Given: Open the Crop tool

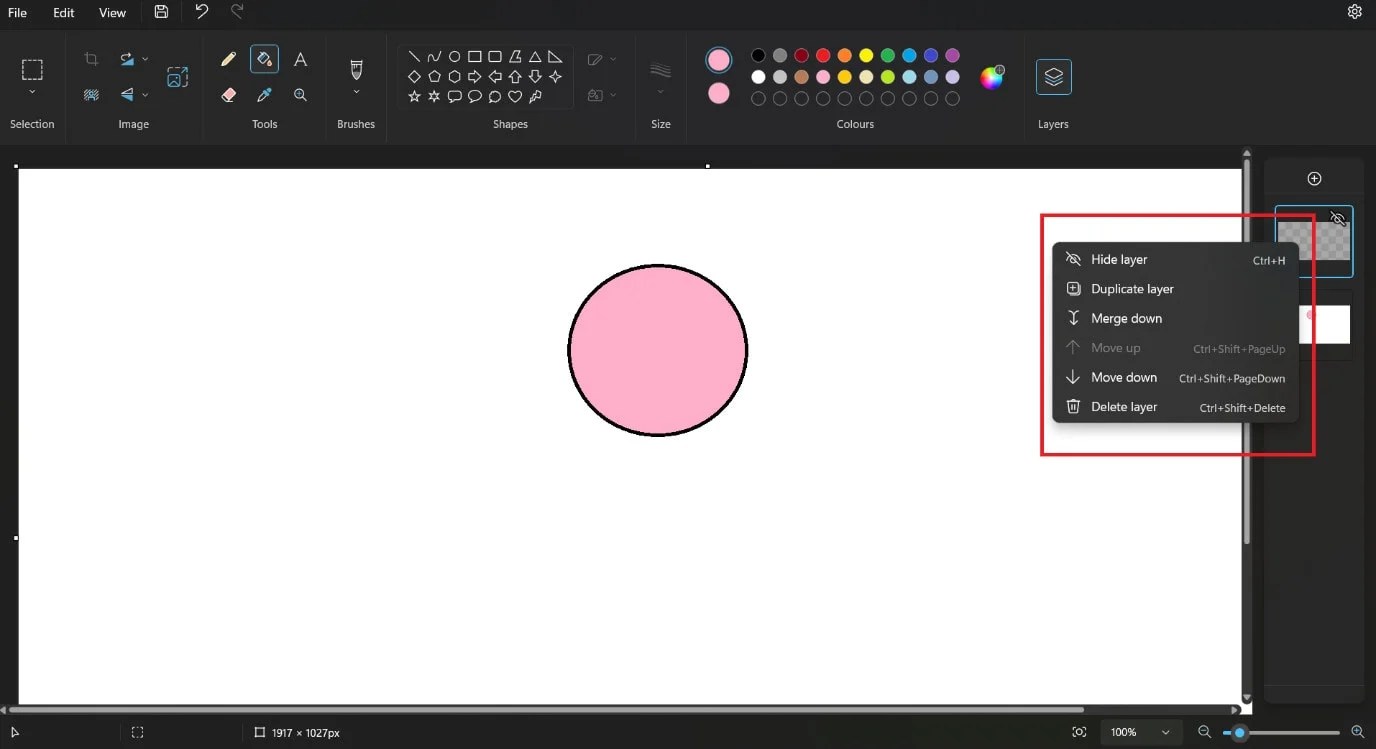Looking at the screenshot, I should click(91, 58).
